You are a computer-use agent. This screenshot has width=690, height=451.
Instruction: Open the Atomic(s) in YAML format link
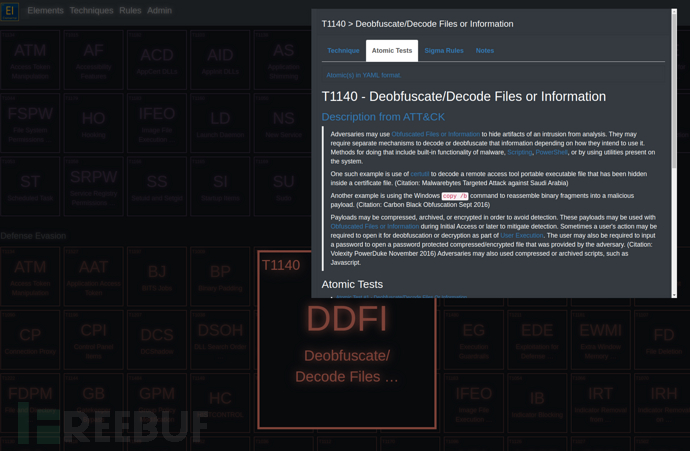tap(363, 75)
